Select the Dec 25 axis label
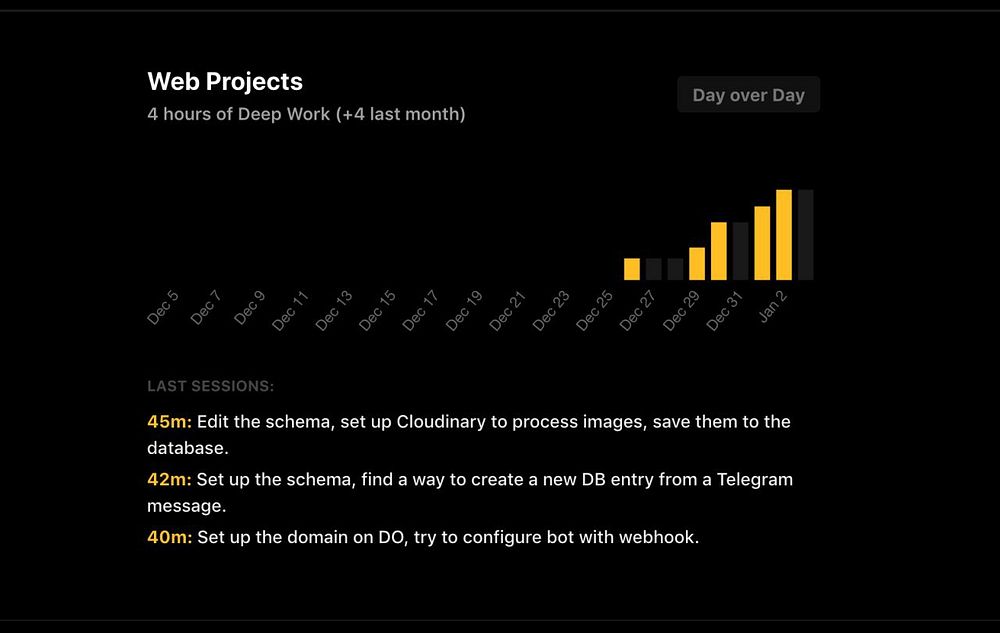The width and height of the screenshot is (1000, 633). point(594,311)
